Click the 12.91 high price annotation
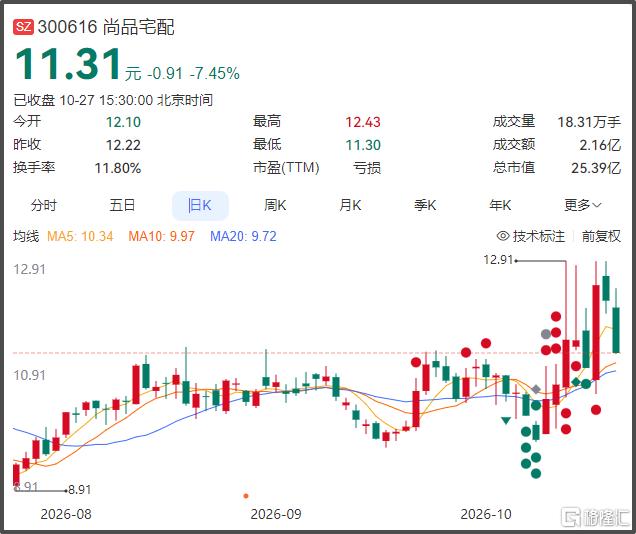 [498, 259]
